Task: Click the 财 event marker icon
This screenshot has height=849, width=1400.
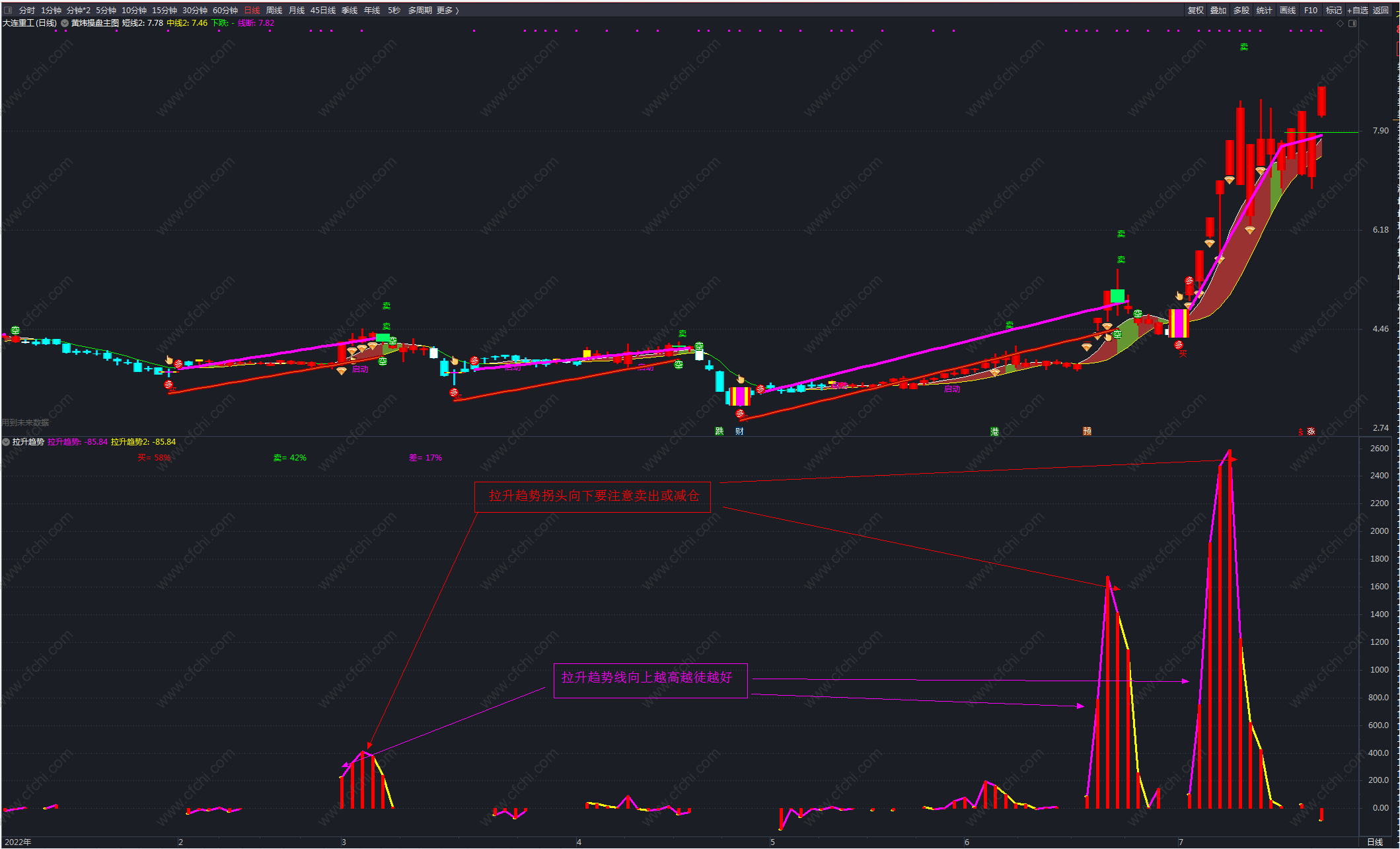Action: pyautogui.click(x=739, y=431)
